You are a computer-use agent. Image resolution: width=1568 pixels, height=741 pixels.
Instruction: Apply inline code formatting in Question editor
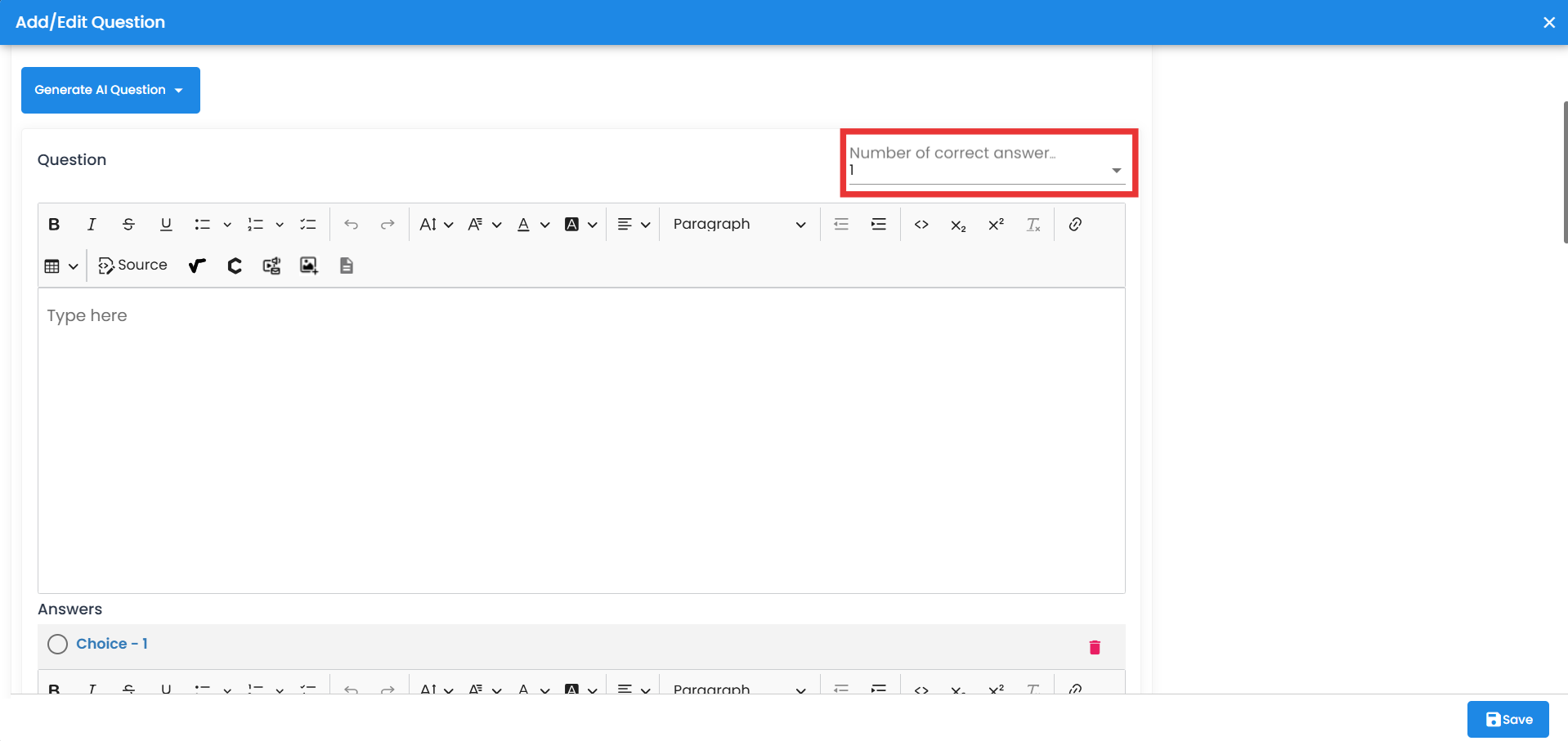[x=921, y=224]
